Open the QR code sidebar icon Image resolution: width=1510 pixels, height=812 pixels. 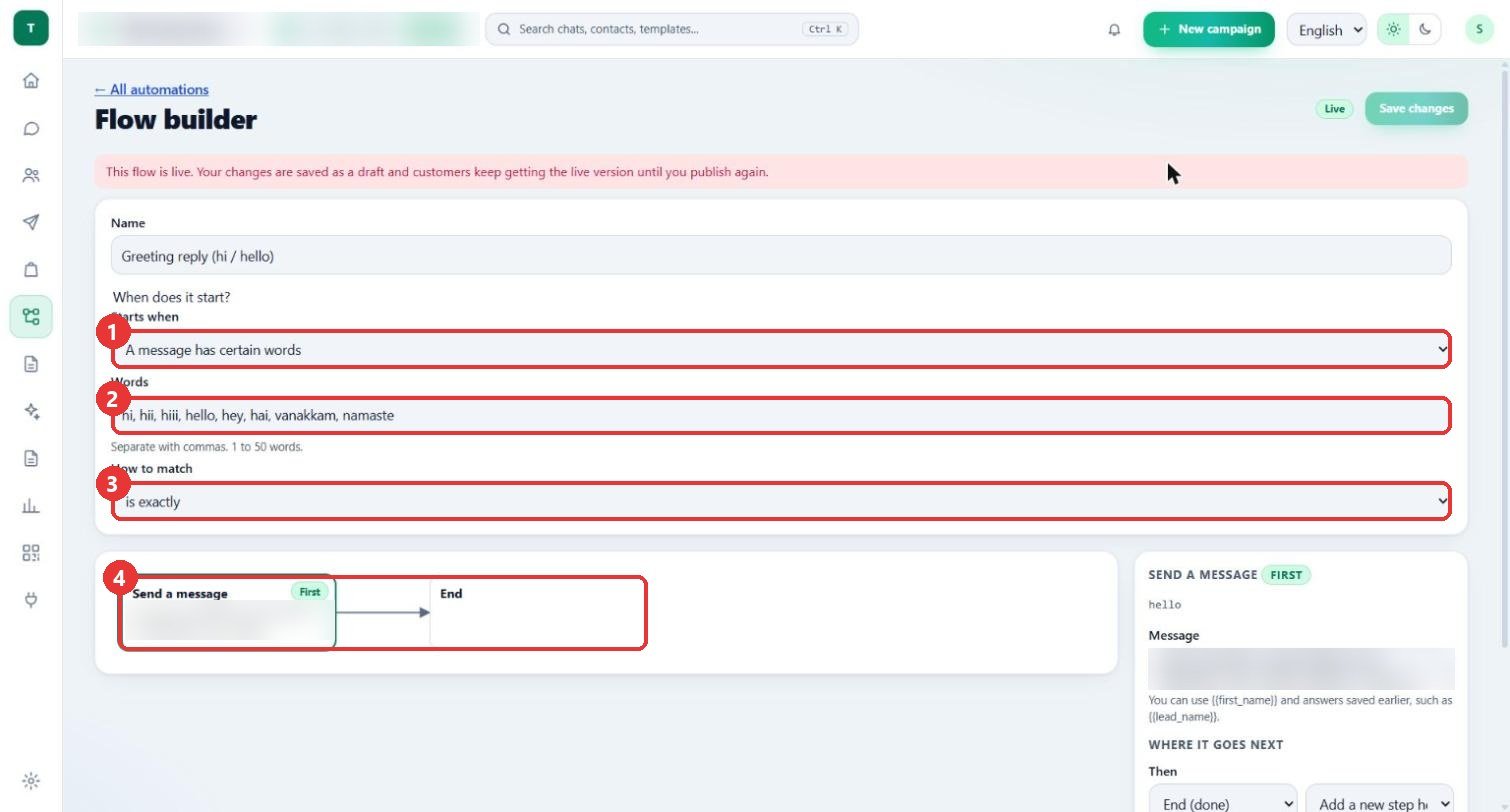coord(31,553)
